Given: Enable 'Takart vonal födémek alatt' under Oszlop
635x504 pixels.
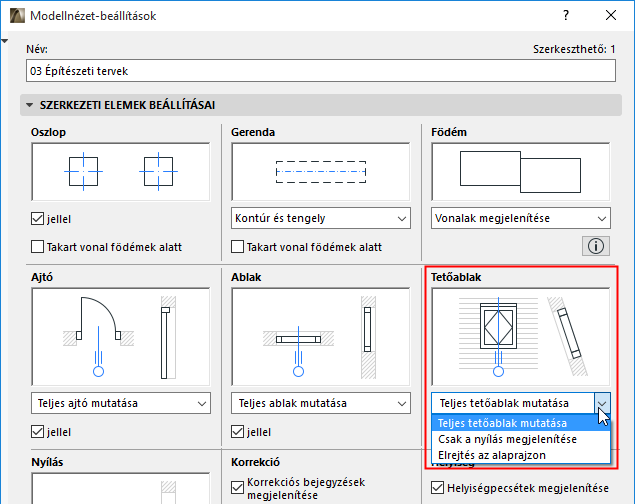Looking at the screenshot, I should click(x=38, y=247).
